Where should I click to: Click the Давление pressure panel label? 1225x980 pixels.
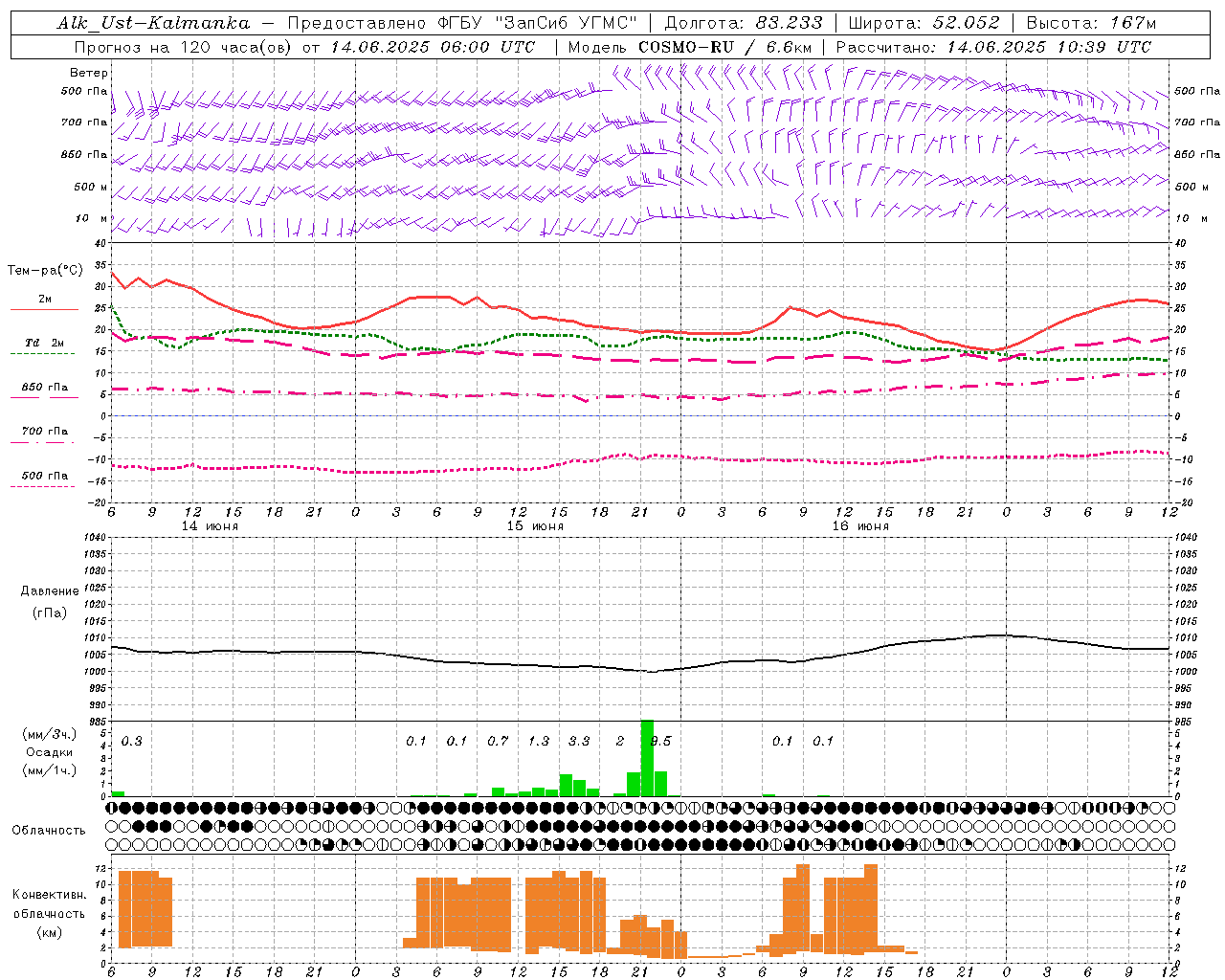[49, 591]
